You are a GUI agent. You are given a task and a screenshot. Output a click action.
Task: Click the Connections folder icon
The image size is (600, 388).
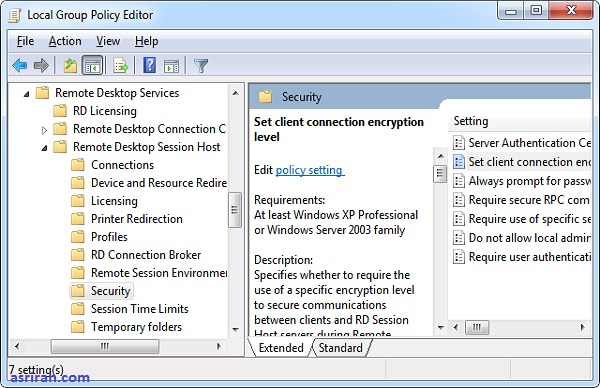point(78,165)
